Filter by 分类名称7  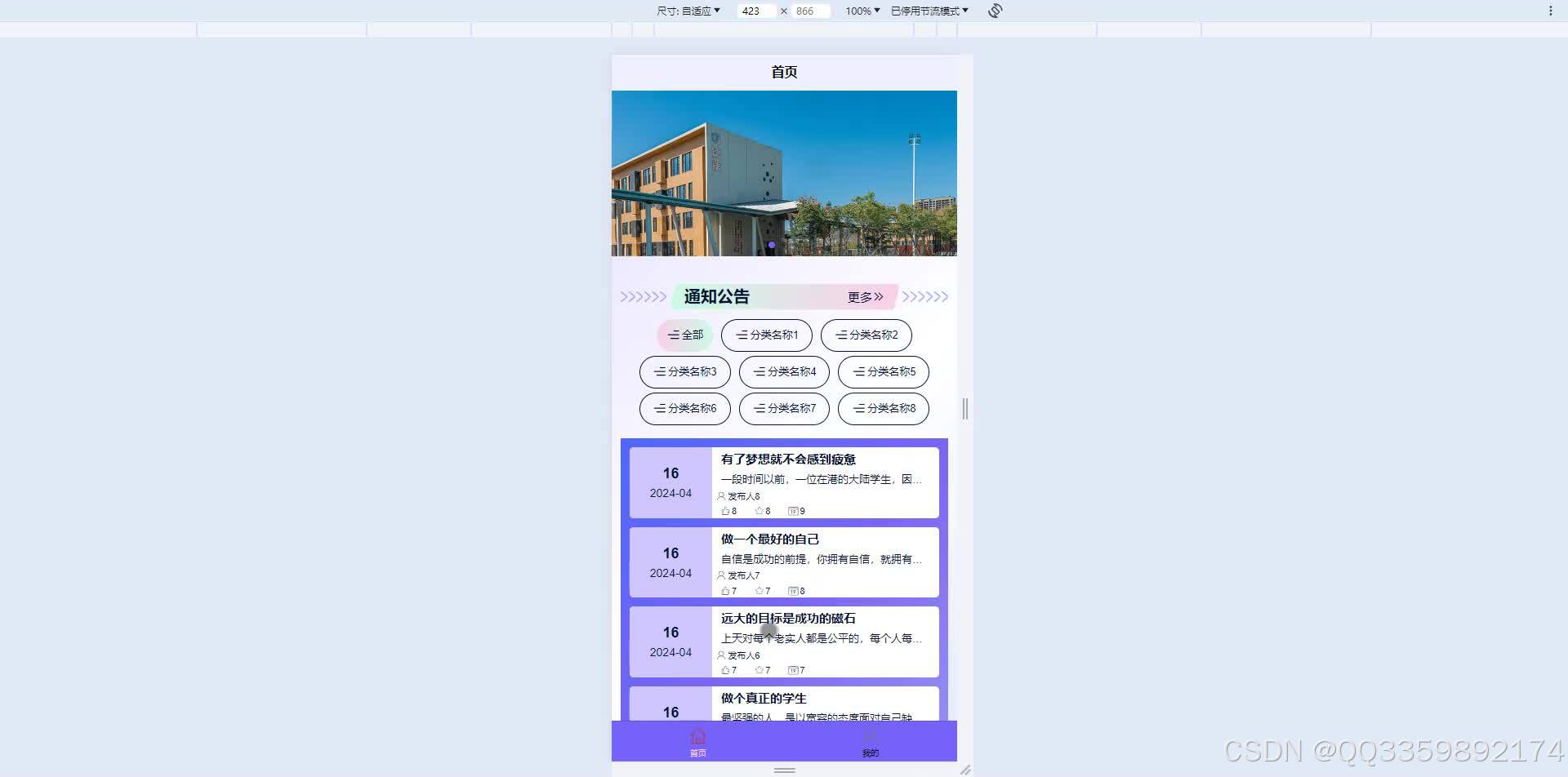point(784,408)
